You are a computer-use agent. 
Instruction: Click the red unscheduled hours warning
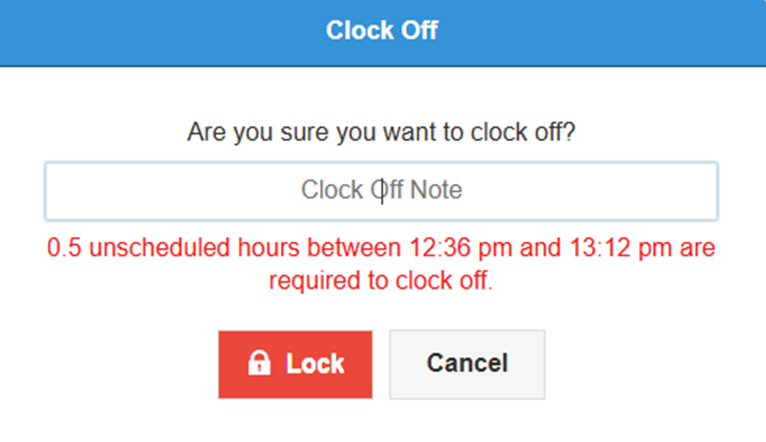(x=381, y=263)
